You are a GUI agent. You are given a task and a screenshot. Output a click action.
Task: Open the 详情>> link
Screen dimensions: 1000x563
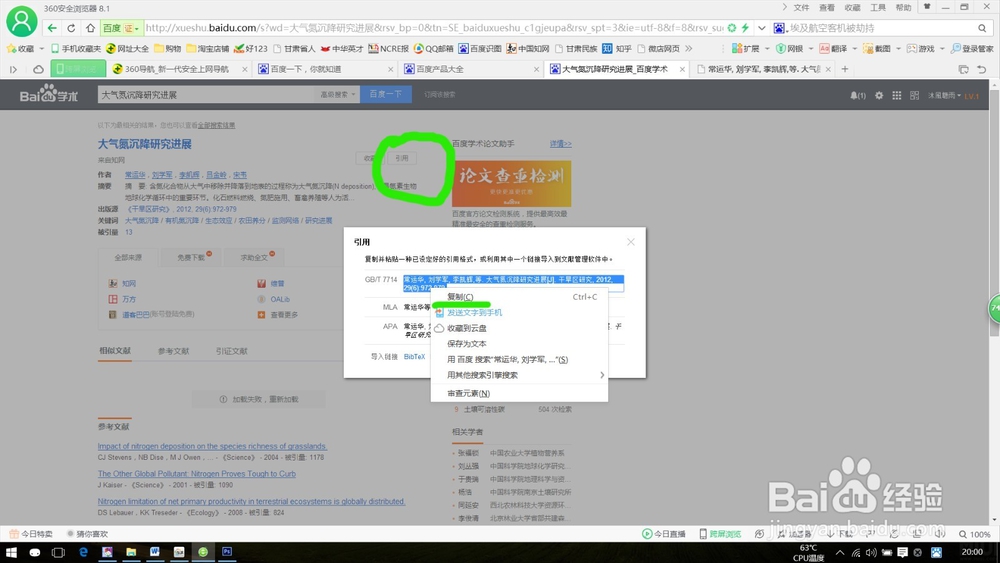click(561, 144)
